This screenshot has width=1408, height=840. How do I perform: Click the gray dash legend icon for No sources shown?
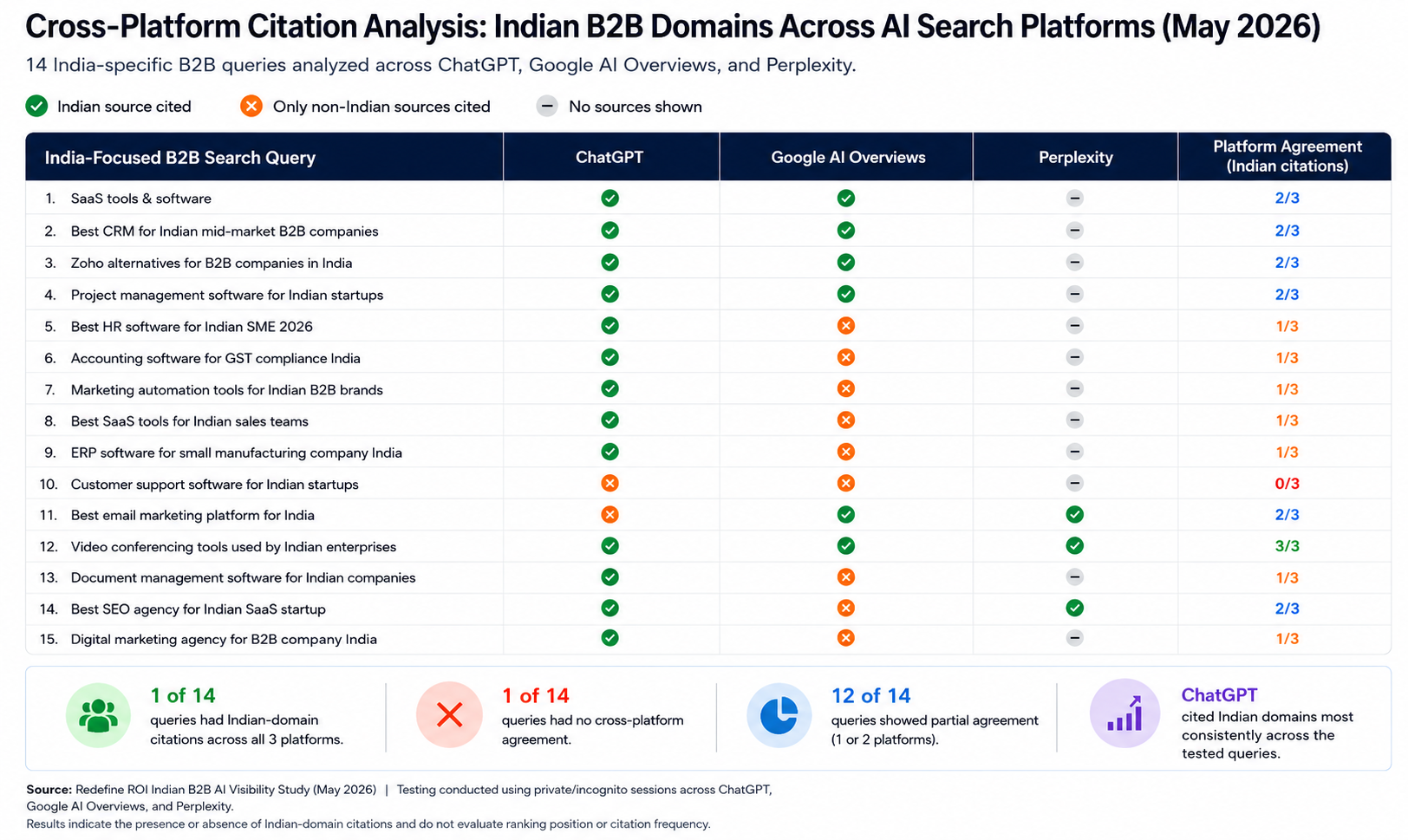pos(547,106)
